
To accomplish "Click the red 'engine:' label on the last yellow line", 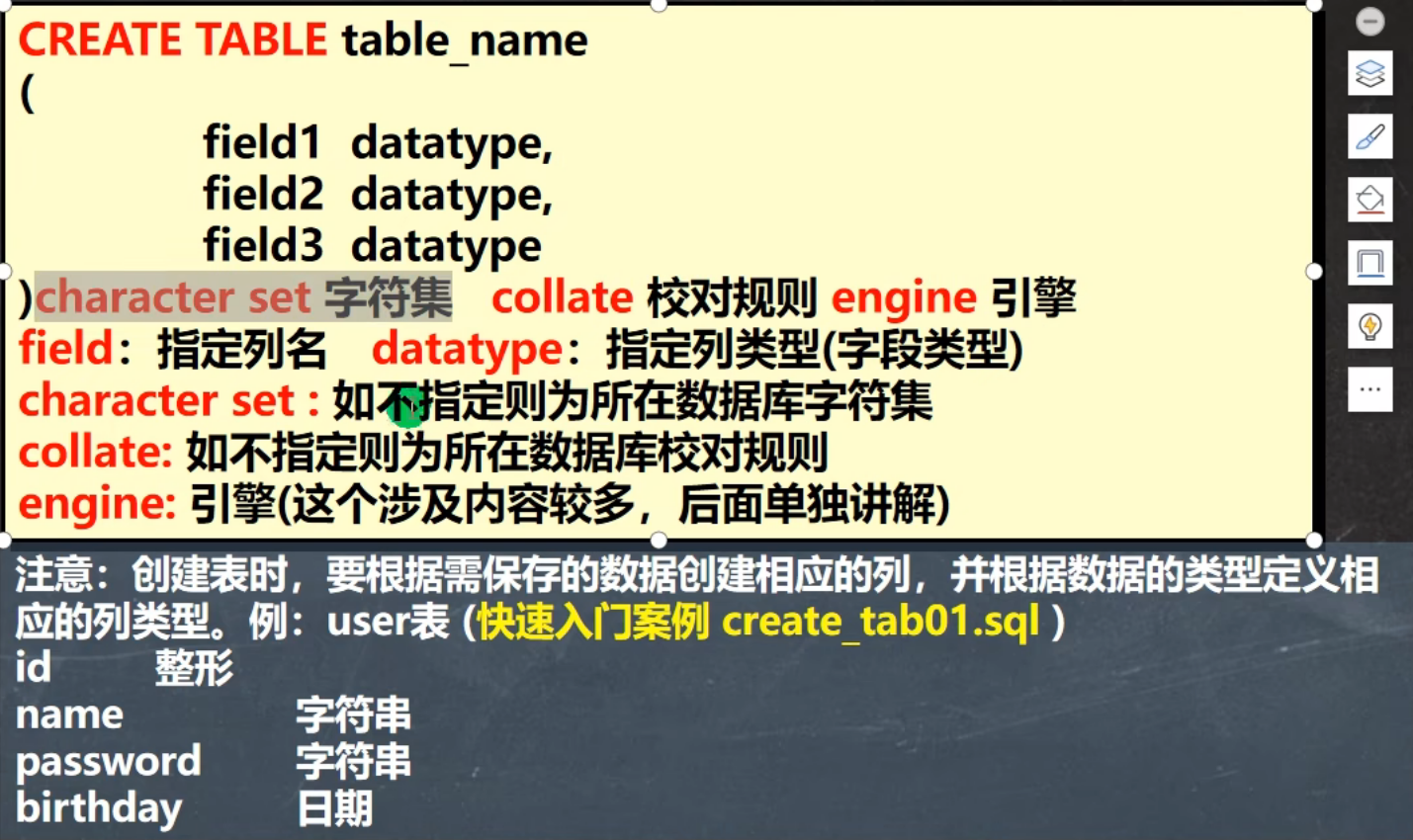I will (x=97, y=504).
